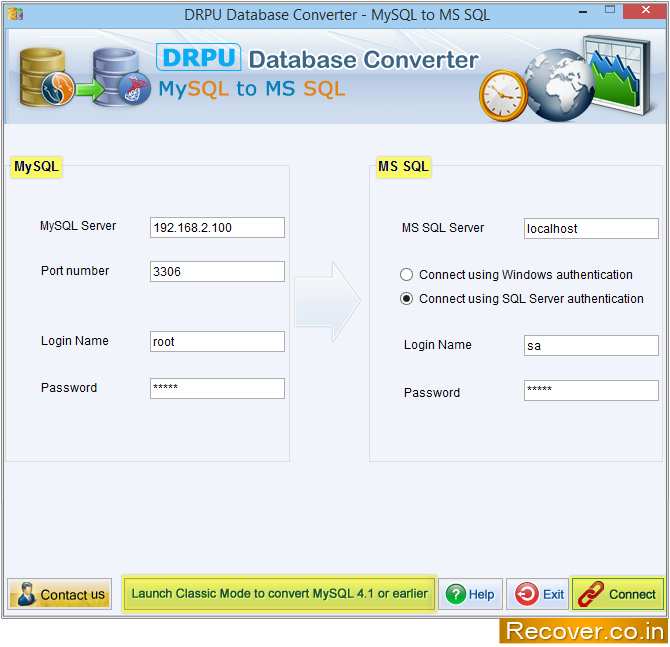The image size is (670, 647).
Task: Click the MySQL Login Name field with root
Action: click(x=217, y=341)
